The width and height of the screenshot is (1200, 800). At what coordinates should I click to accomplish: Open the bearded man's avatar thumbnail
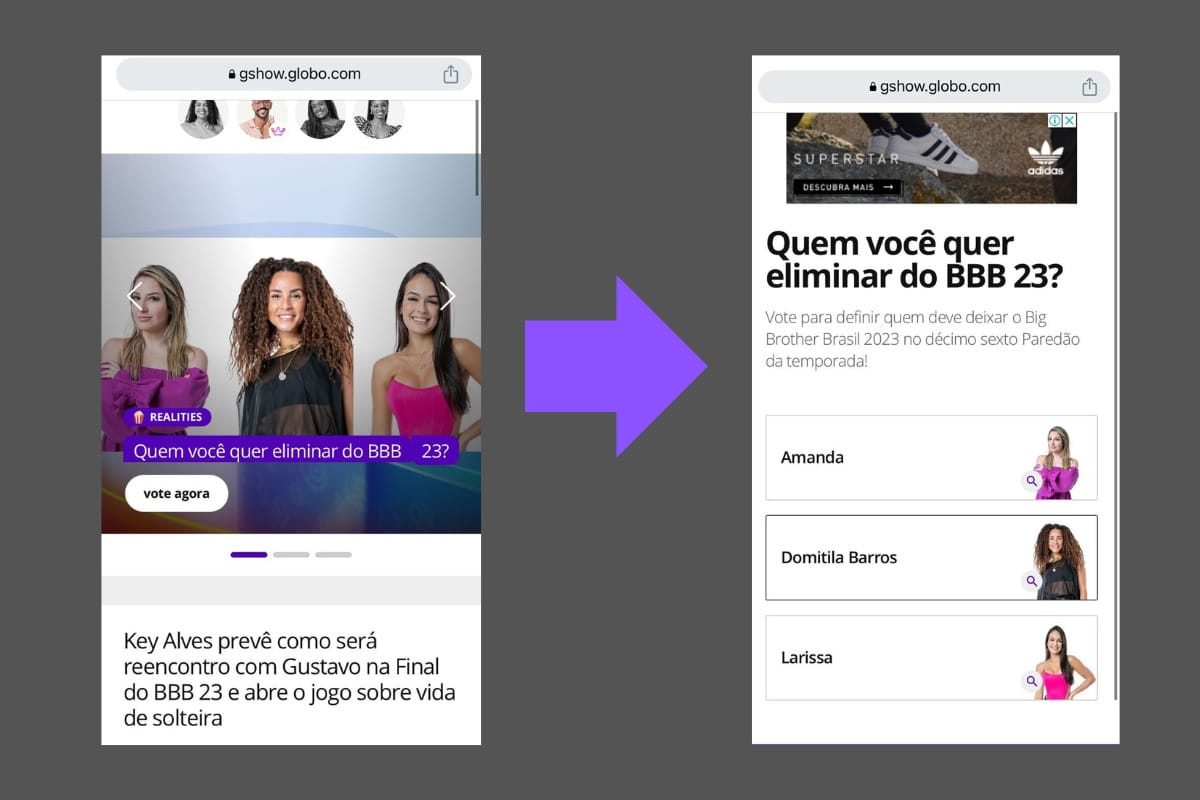[x=262, y=118]
